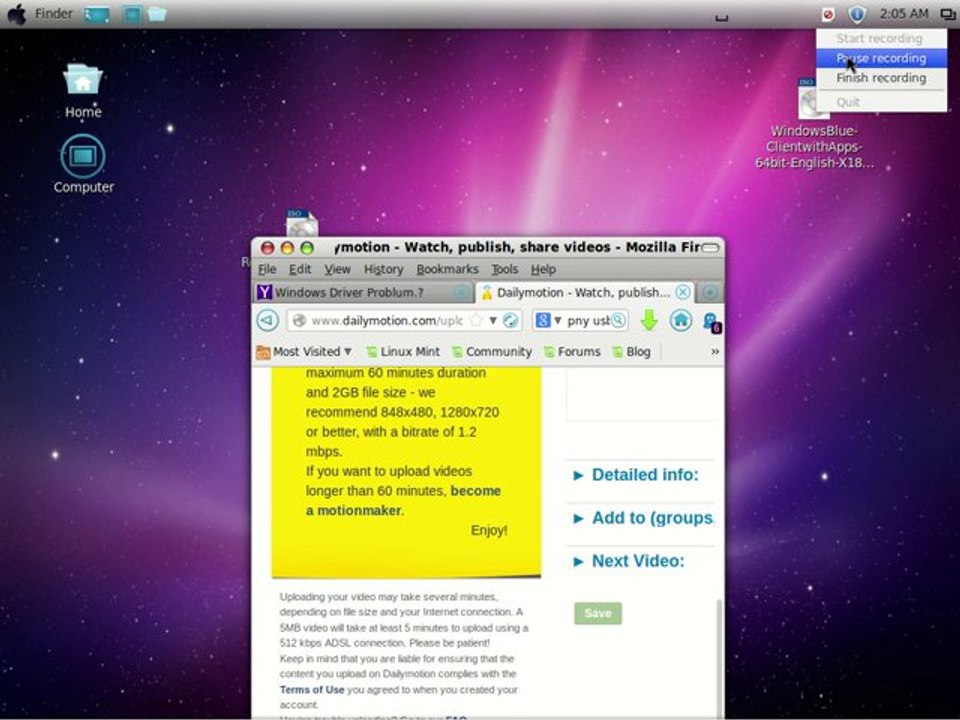Show more bookmarks with the chevron
Viewport: 960px width, 720px height.
714,351
